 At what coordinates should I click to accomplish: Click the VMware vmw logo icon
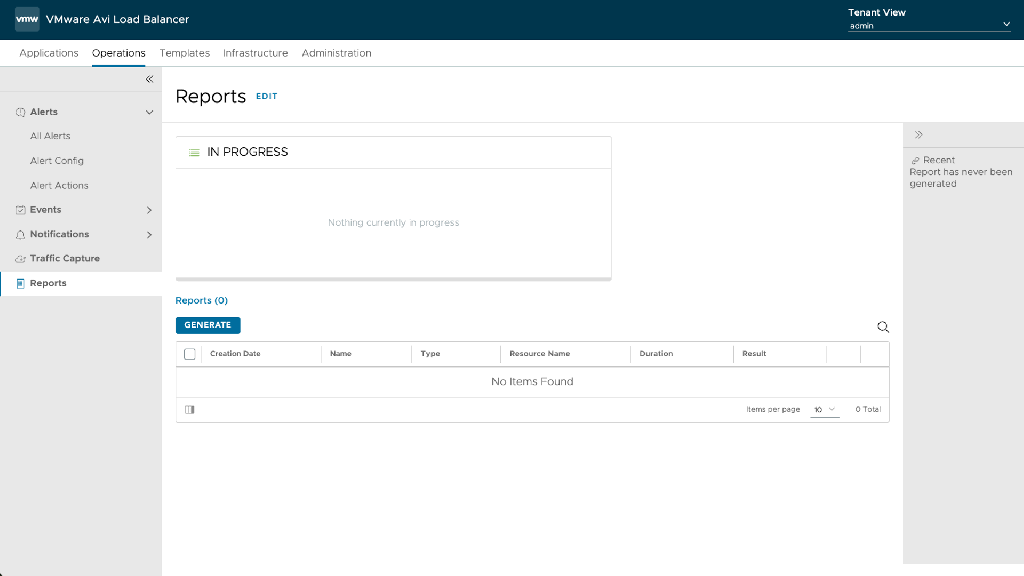(x=27, y=19)
